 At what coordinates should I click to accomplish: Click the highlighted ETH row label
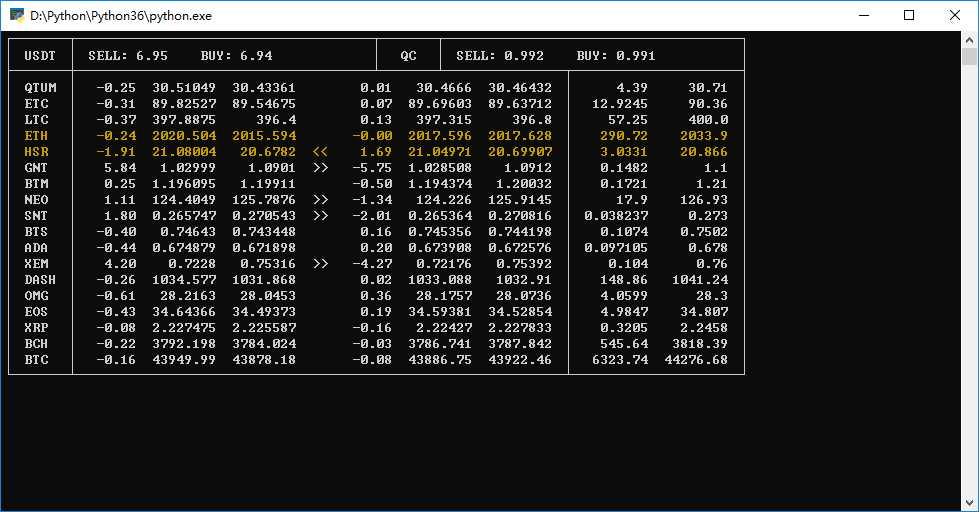[x=36, y=135]
